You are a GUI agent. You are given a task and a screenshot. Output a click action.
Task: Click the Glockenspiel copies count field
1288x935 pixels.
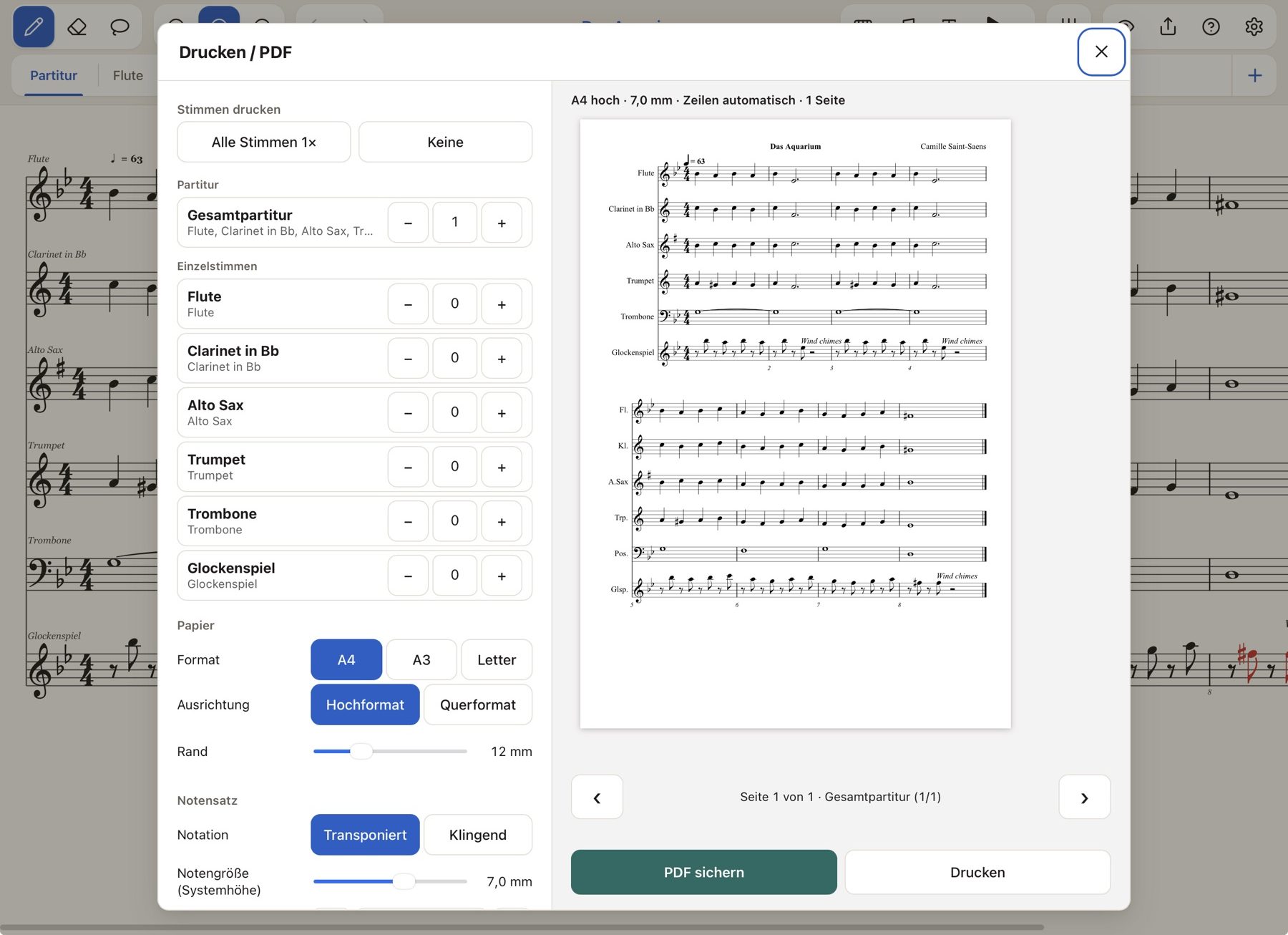(454, 576)
